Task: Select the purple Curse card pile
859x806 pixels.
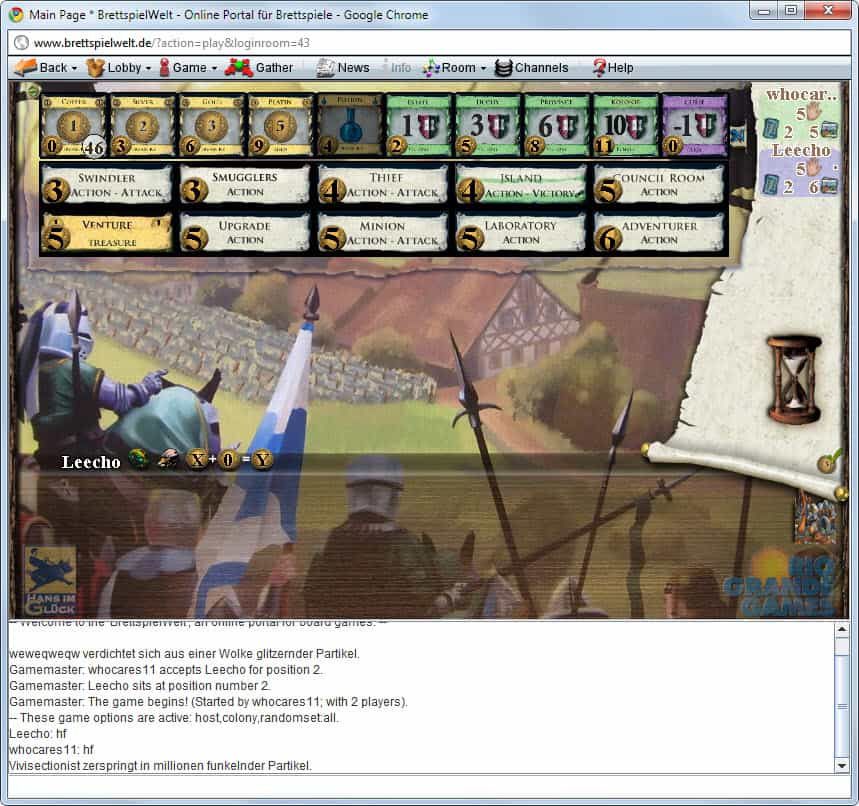Action: [695, 125]
